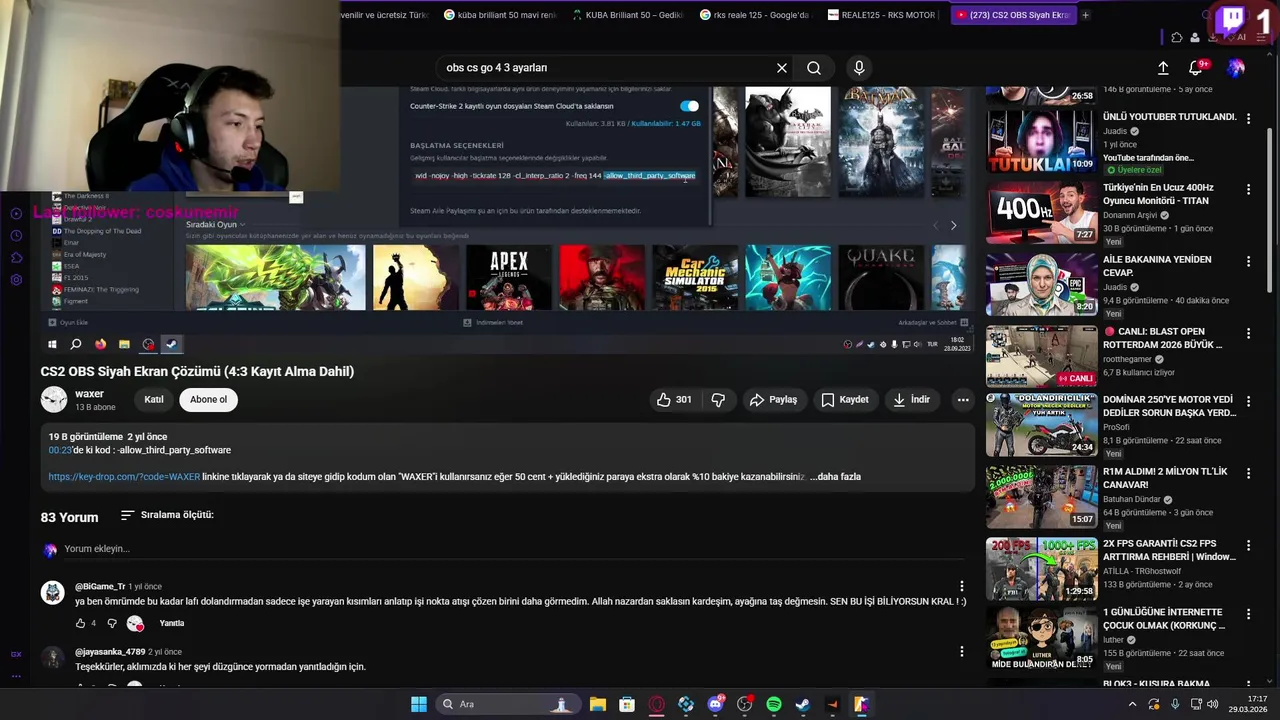This screenshot has width=1280, height=720.
Task: Subscribe with the Abone ol button
Action: click(209, 399)
